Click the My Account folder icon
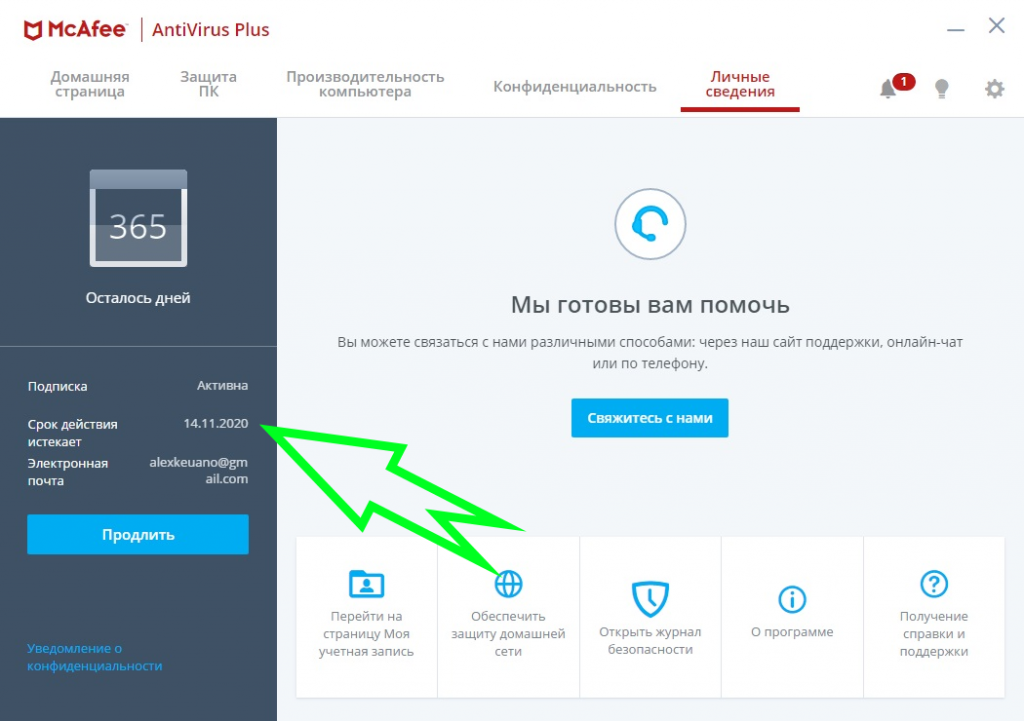 click(x=366, y=583)
